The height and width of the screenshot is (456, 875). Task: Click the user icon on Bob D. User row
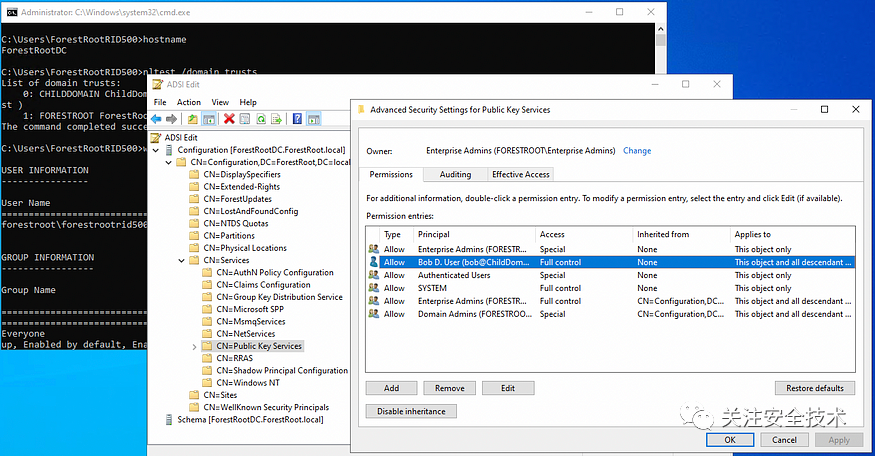click(373, 262)
